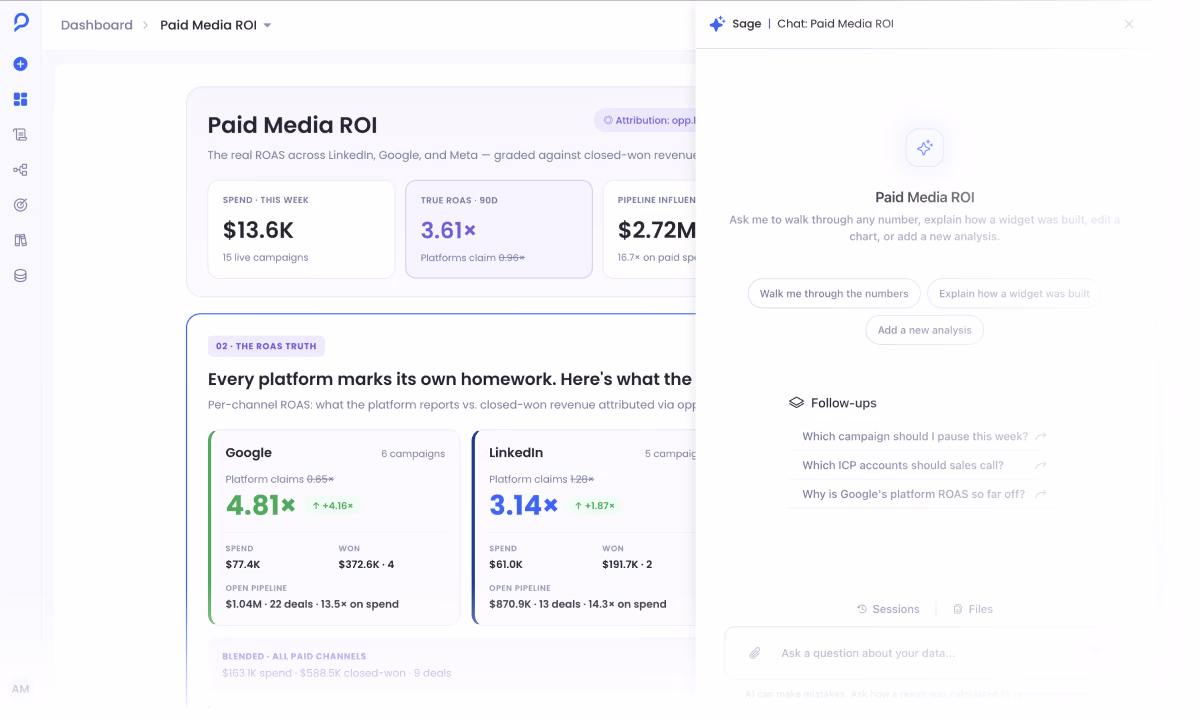The width and height of the screenshot is (1200, 720).
Task: Click arrow icon beside 'Which campaign should I pause'
Action: click(x=1041, y=437)
